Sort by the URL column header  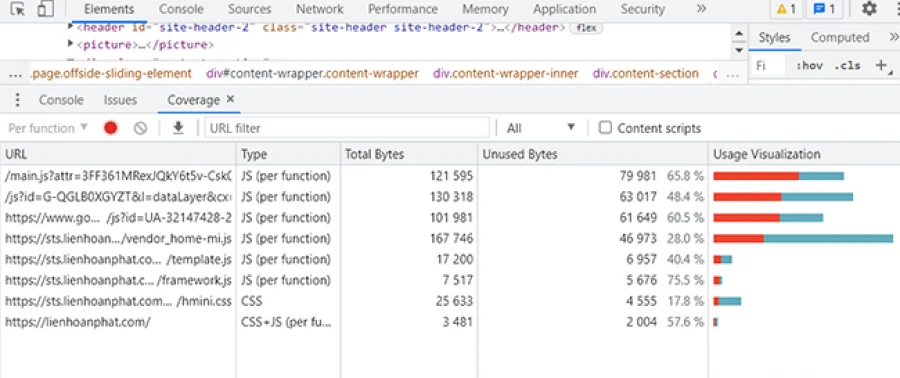pos(118,154)
